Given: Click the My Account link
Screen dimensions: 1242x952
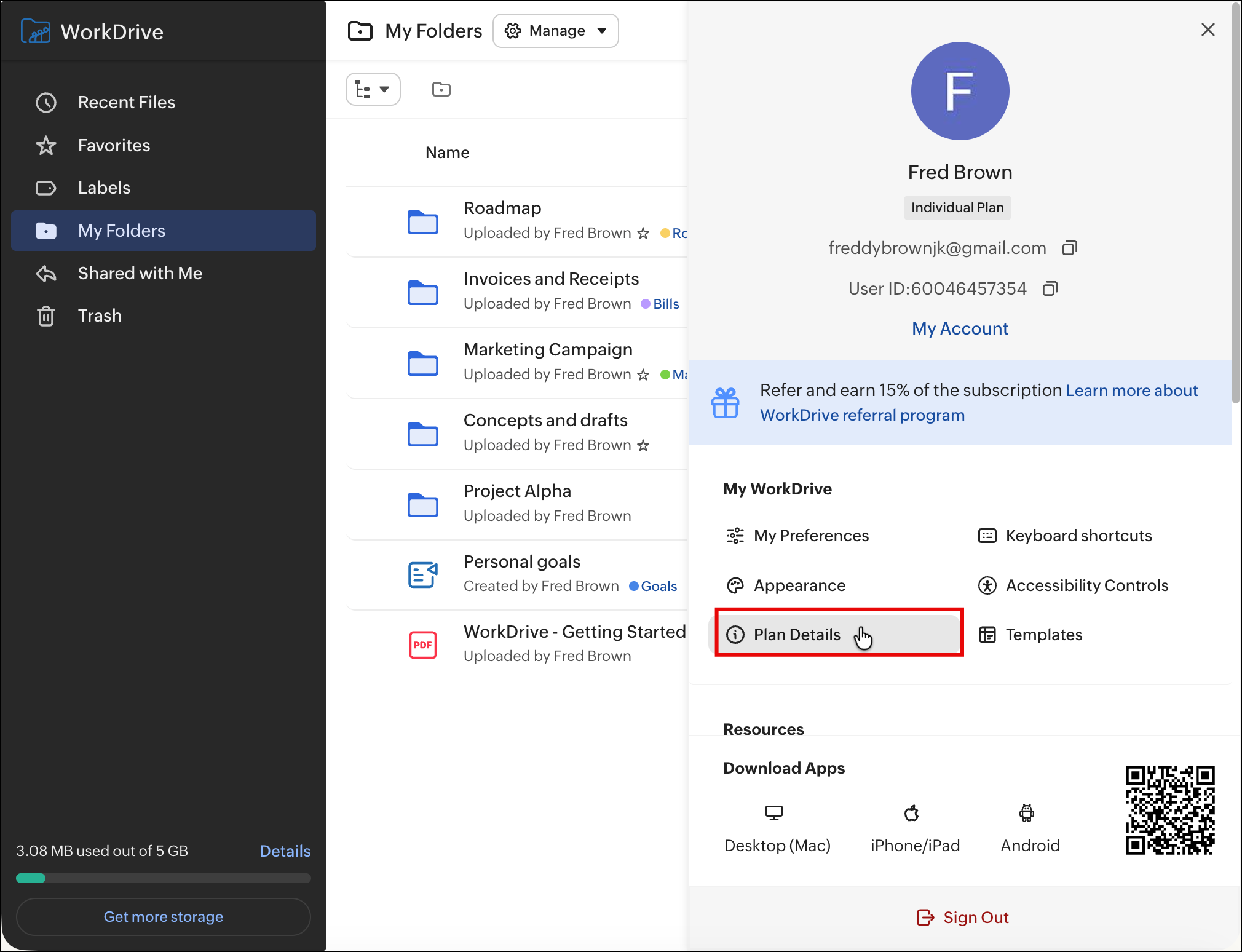Looking at the screenshot, I should (960, 329).
